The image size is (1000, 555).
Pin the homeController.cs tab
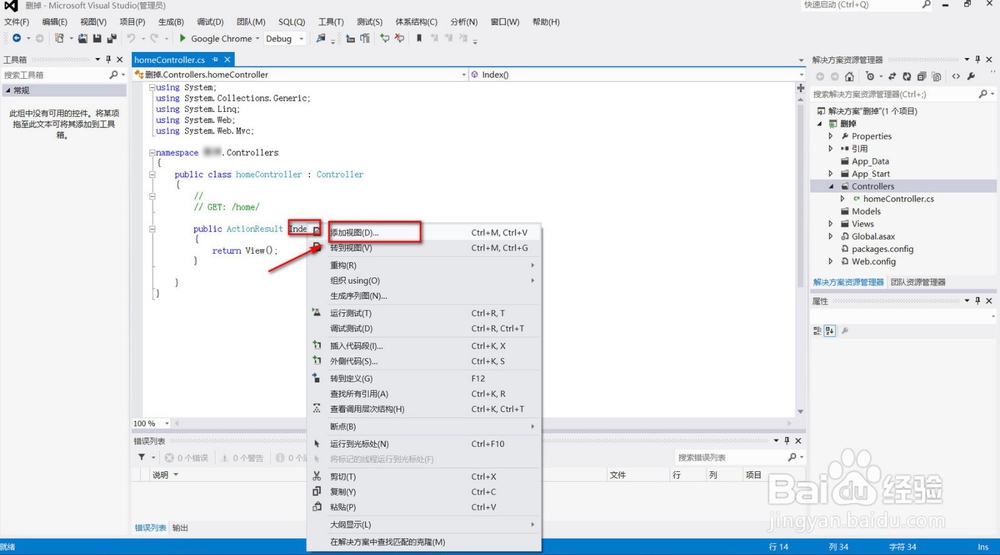point(216,59)
